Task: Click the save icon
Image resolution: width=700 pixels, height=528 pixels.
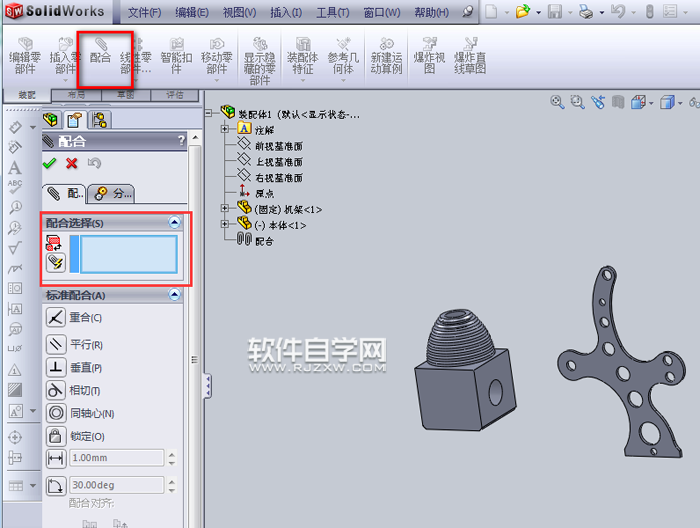Action: 554,11
